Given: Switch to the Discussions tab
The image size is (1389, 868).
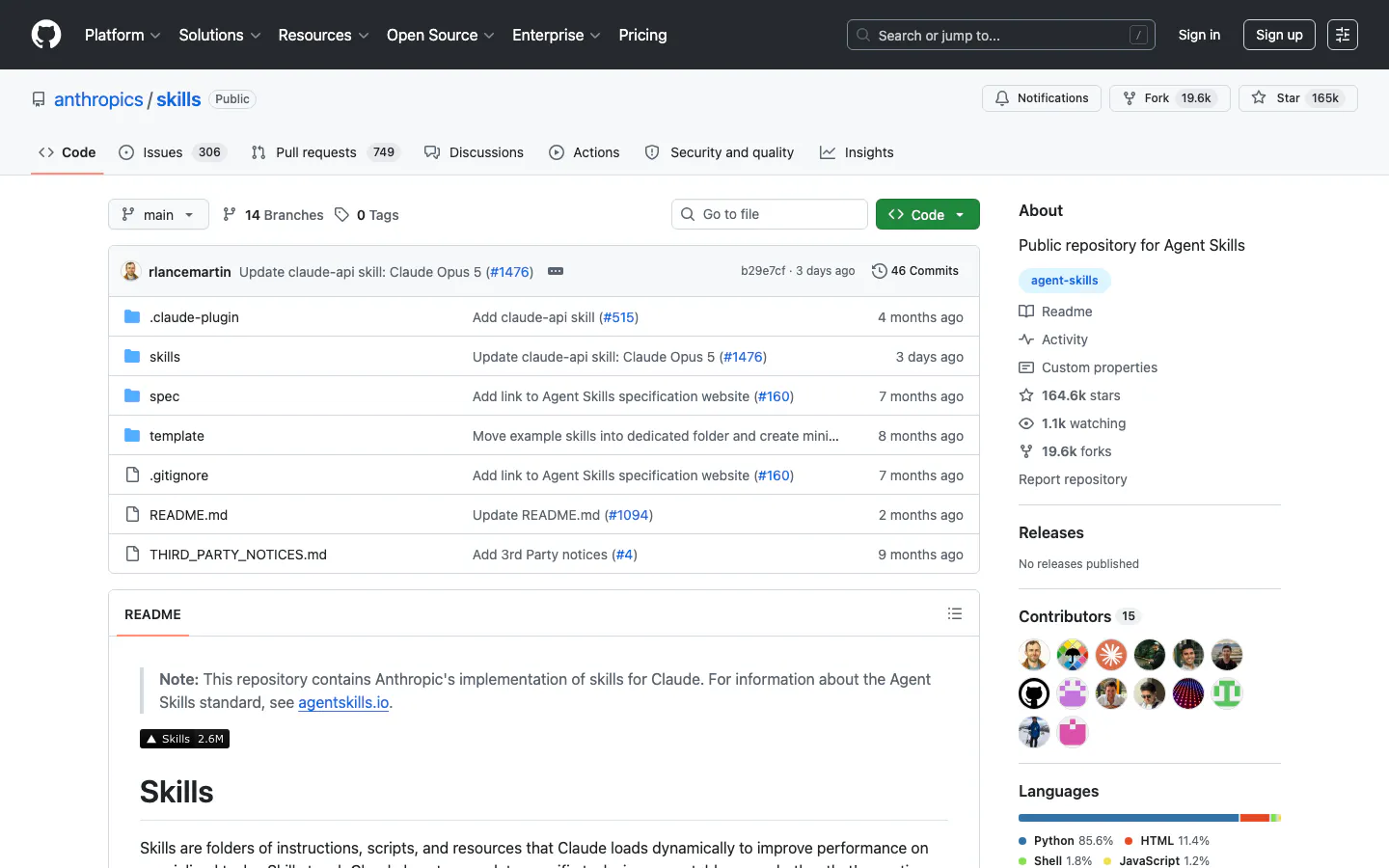Looking at the screenshot, I should click(x=475, y=152).
